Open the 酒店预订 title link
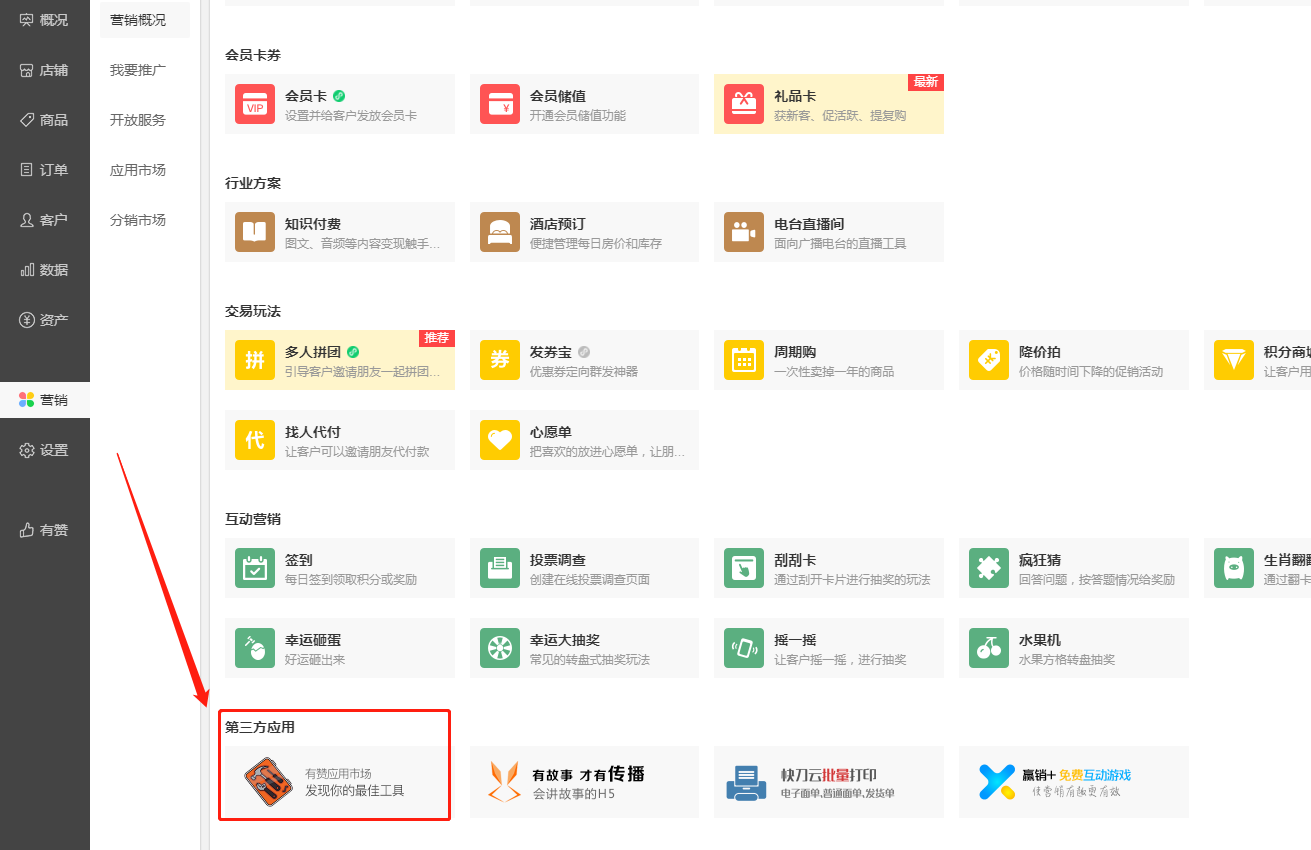 (558, 224)
